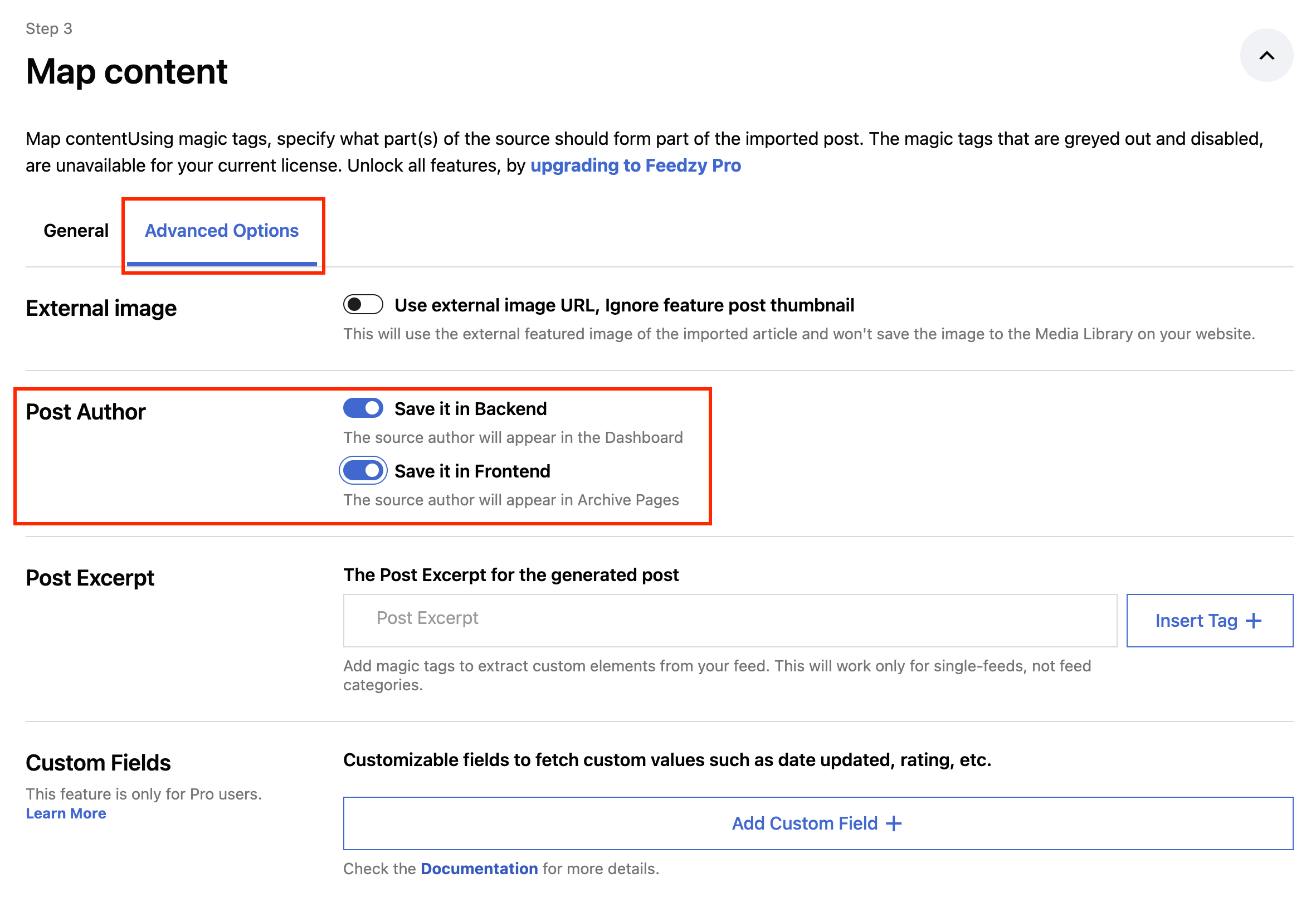Click the Map content heading
The height and width of the screenshot is (897, 1316).
point(126,72)
